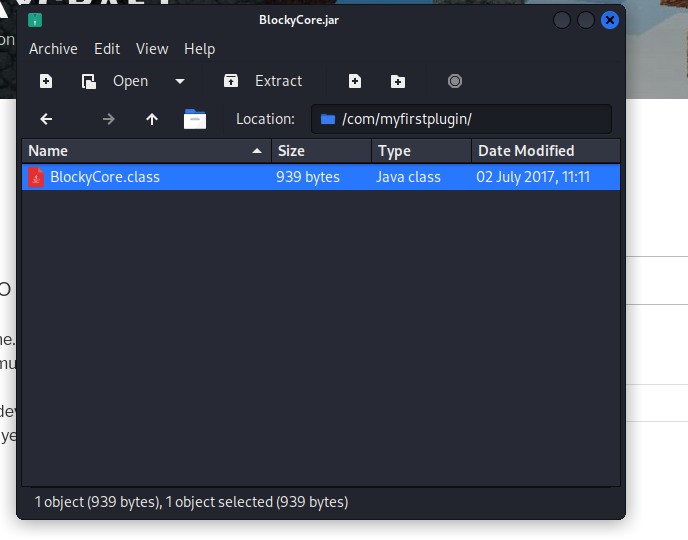
Task: Select the BlockyCore.class file
Action: (105, 177)
